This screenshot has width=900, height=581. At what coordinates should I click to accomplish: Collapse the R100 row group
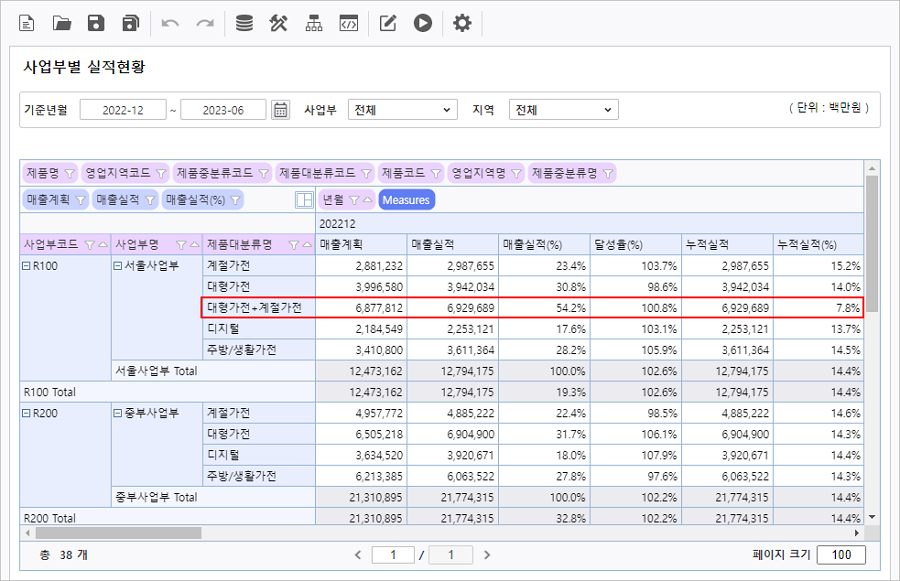26,266
